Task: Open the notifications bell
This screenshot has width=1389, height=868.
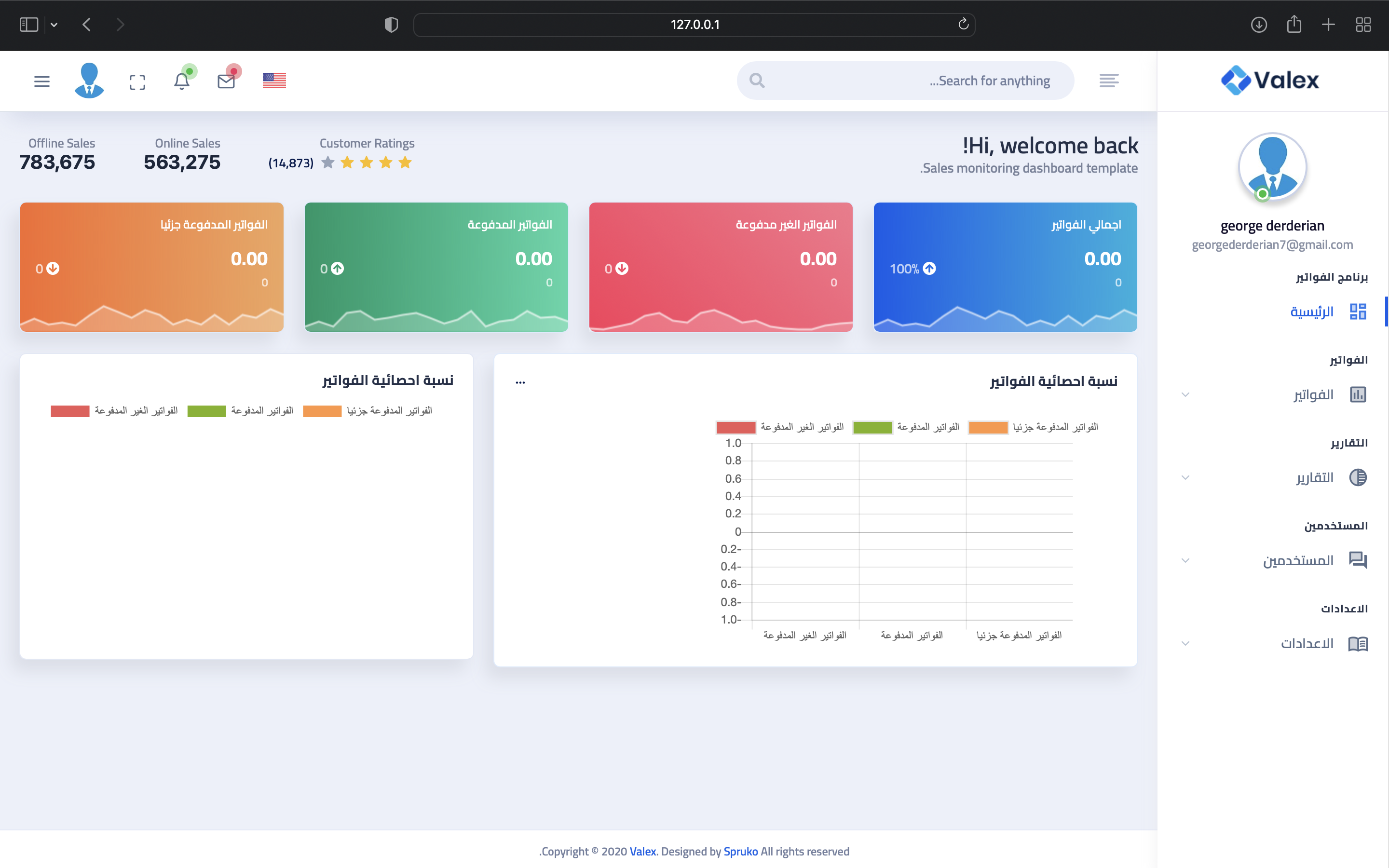Action: tap(182, 81)
